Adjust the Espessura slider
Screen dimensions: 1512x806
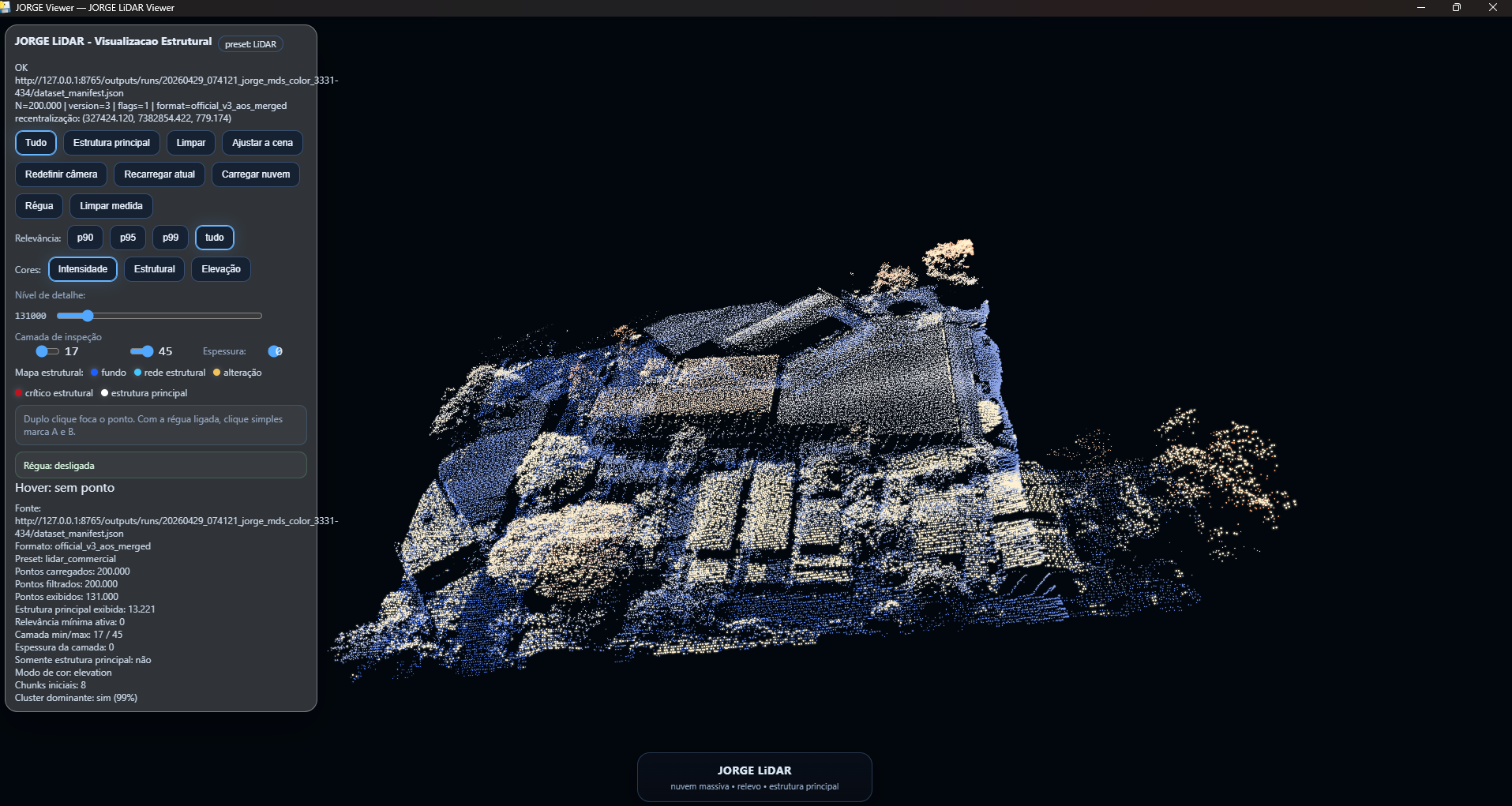[x=275, y=351]
